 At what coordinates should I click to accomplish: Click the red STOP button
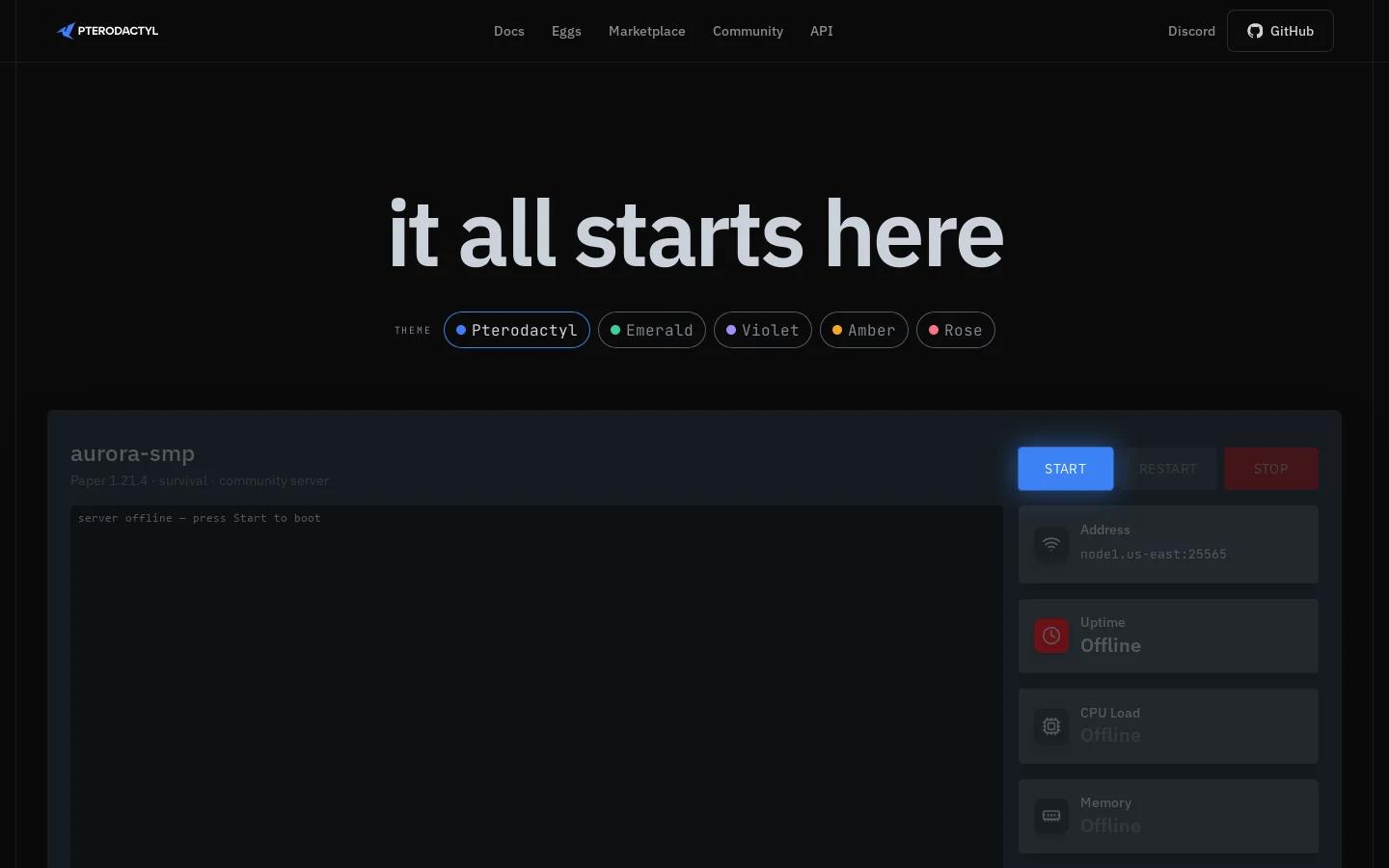(1271, 469)
